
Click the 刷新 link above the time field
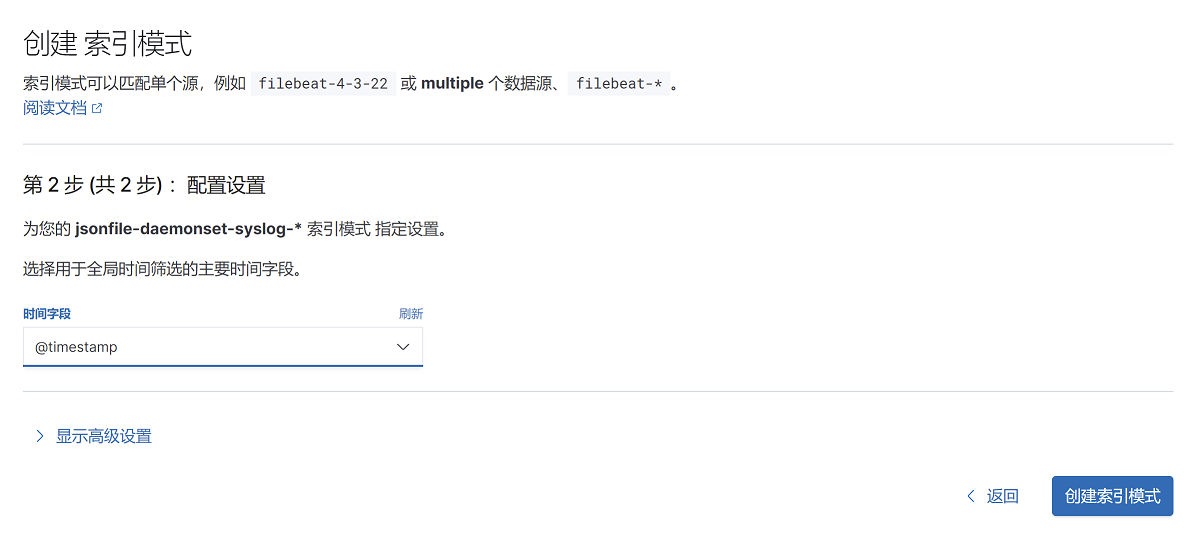pyautogui.click(x=410, y=314)
